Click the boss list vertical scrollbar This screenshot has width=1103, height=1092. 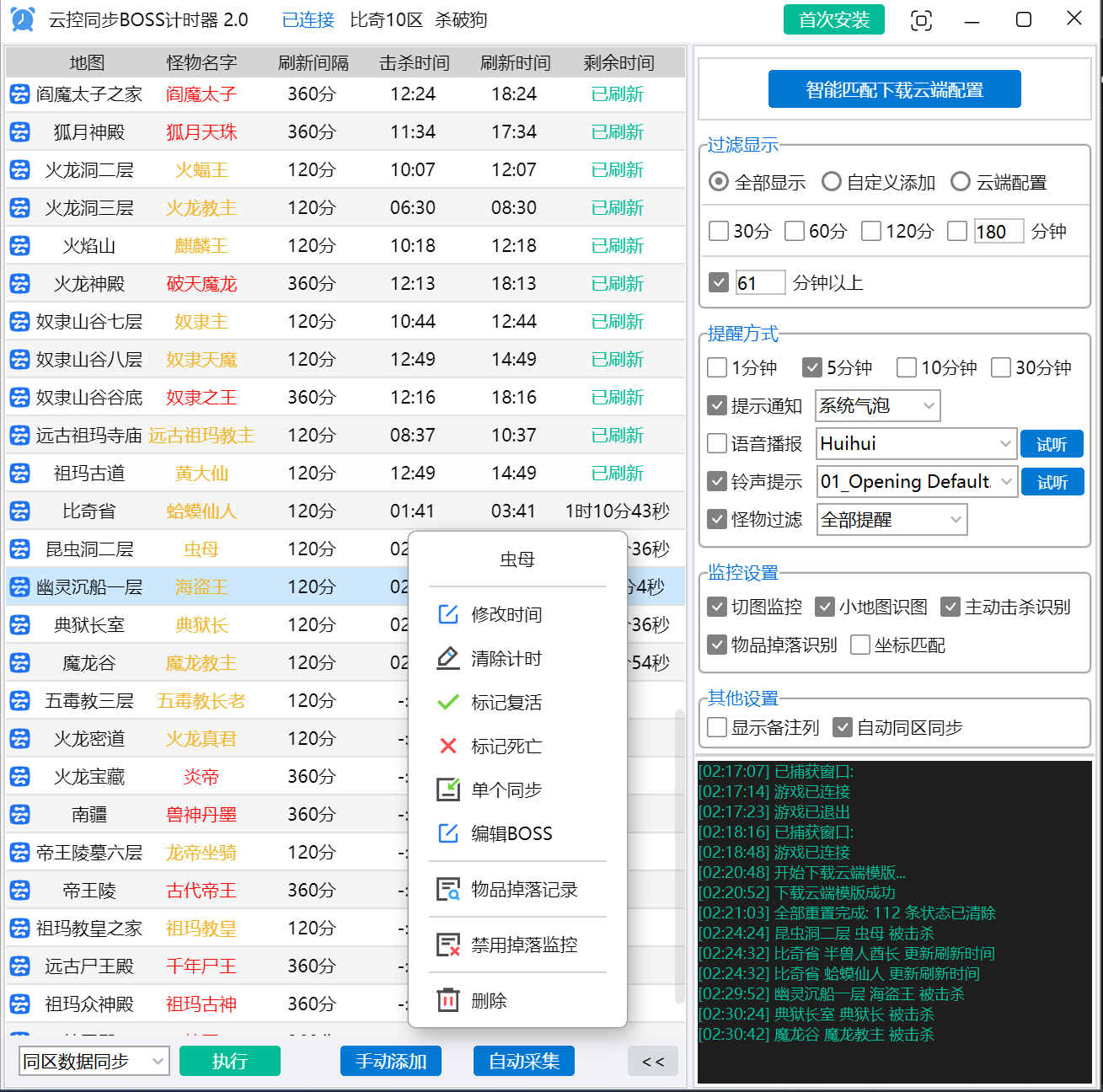[679, 856]
